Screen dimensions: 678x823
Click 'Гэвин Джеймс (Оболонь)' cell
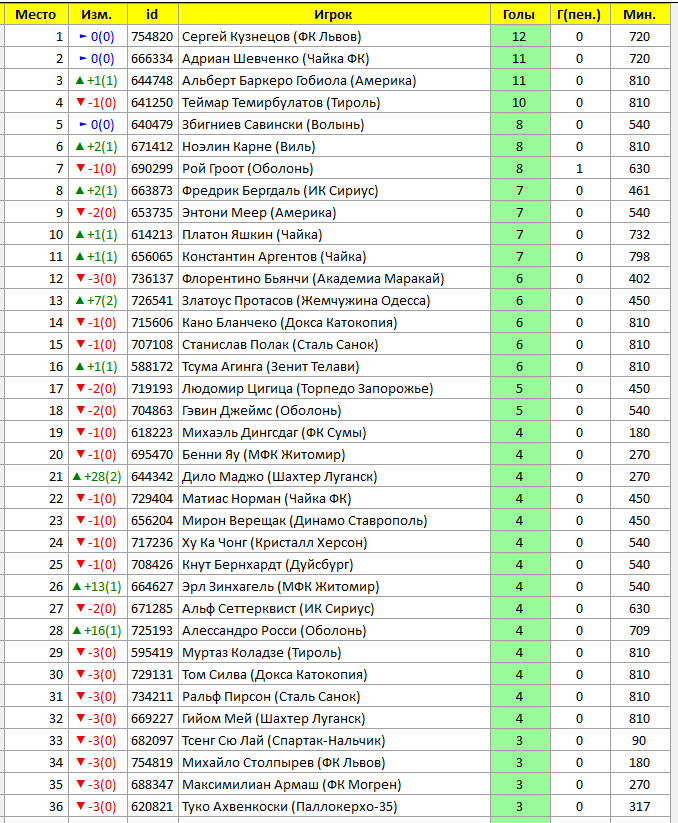coord(334,411)
